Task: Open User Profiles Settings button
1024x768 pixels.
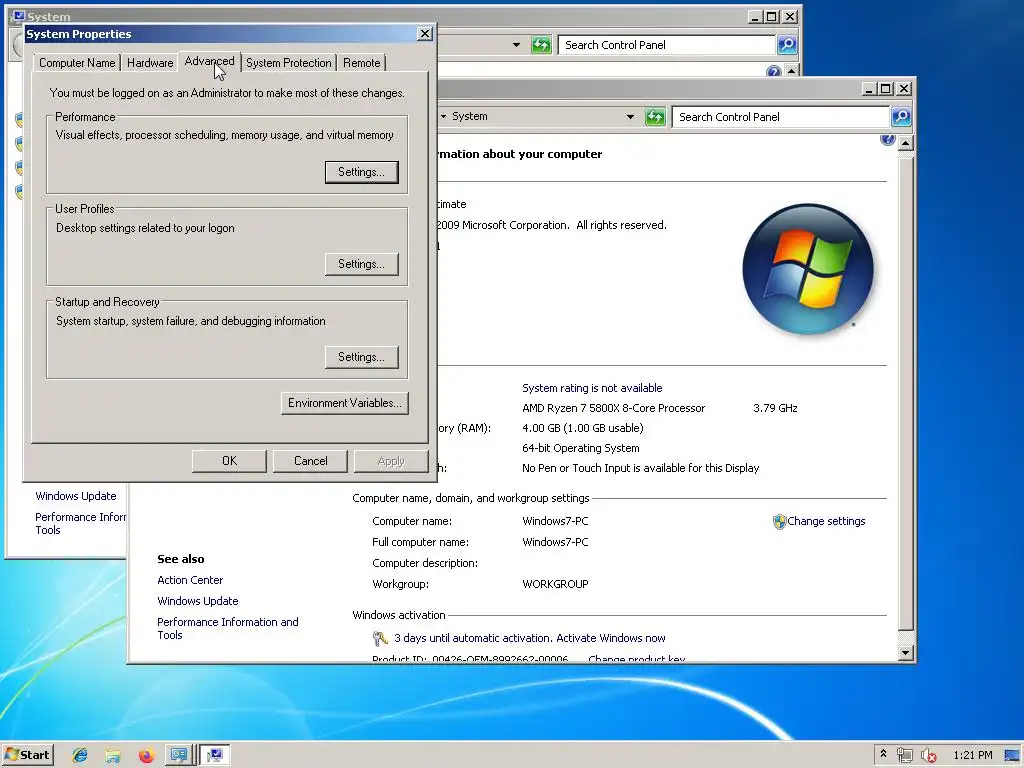Action: tap(361, 264)
